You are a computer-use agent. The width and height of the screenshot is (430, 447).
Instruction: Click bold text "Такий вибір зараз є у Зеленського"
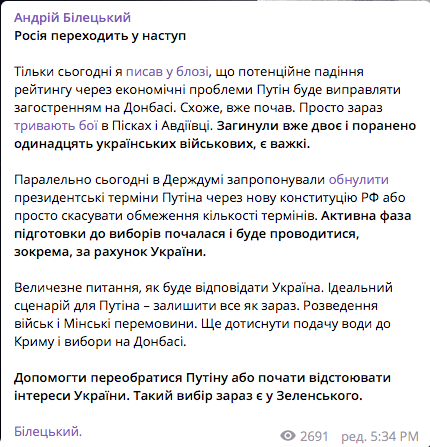pyautogui.click(x=248, y=396)
